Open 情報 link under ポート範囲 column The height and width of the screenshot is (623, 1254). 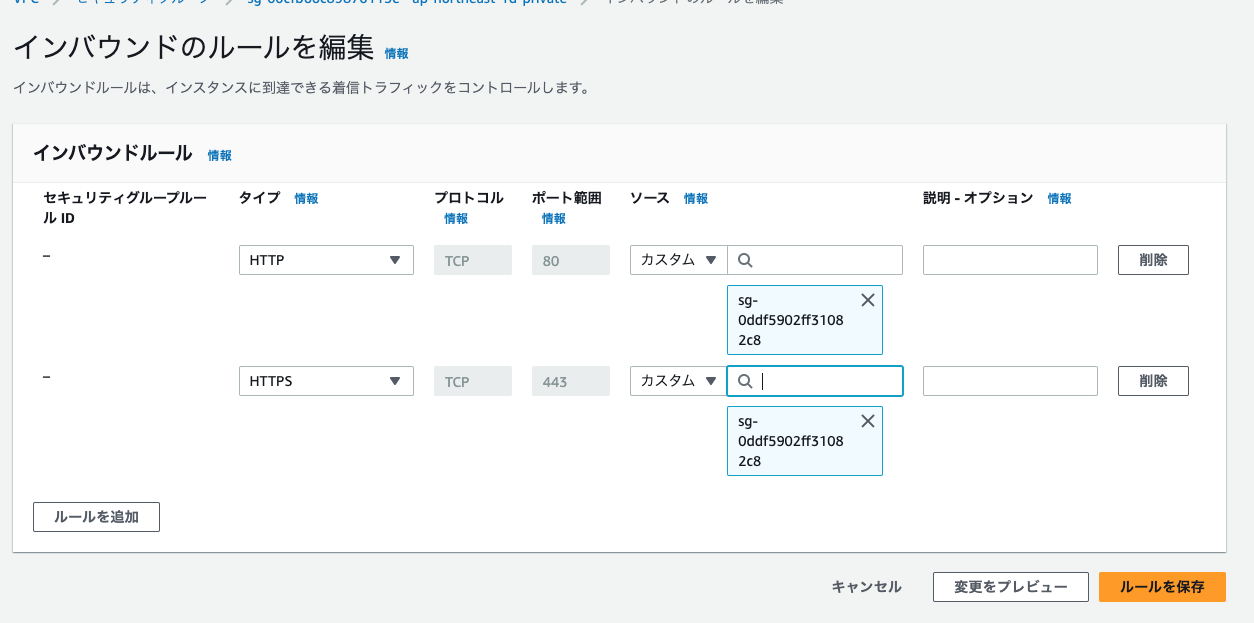(x=554, y=219)
